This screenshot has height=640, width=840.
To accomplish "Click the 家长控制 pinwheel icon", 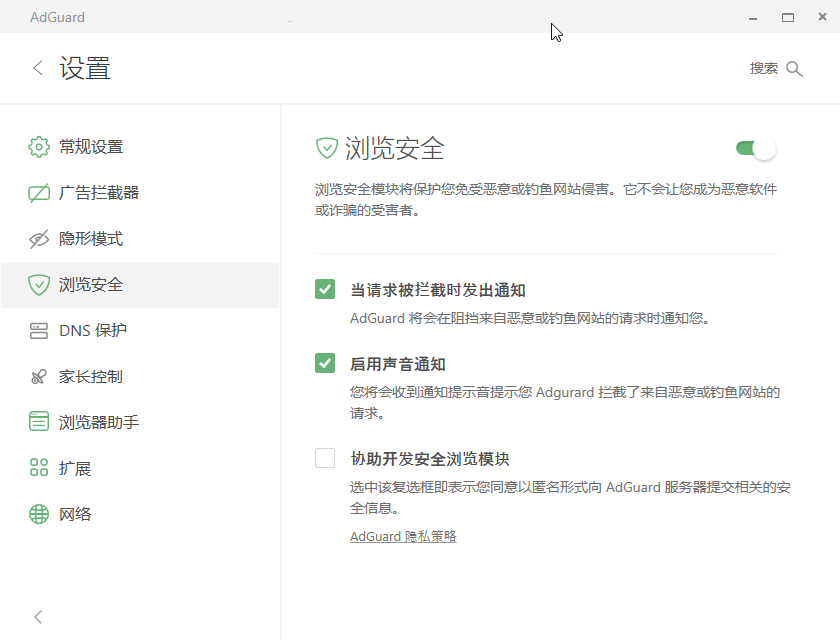I will (x=39, y=377).
